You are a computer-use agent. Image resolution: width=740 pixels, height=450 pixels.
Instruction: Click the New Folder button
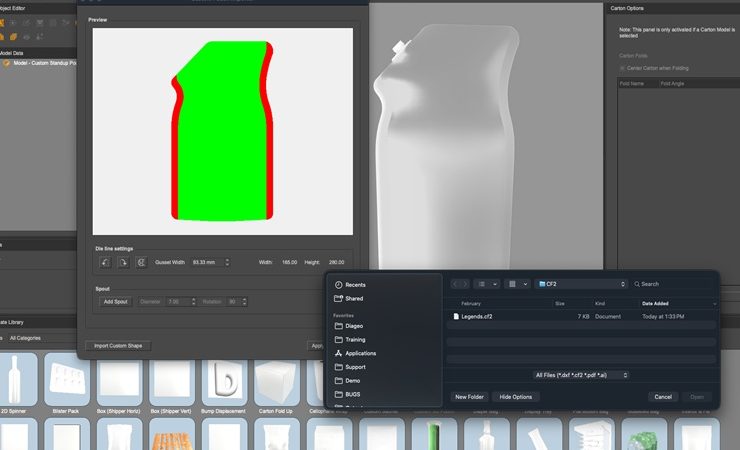click(469, 397)
